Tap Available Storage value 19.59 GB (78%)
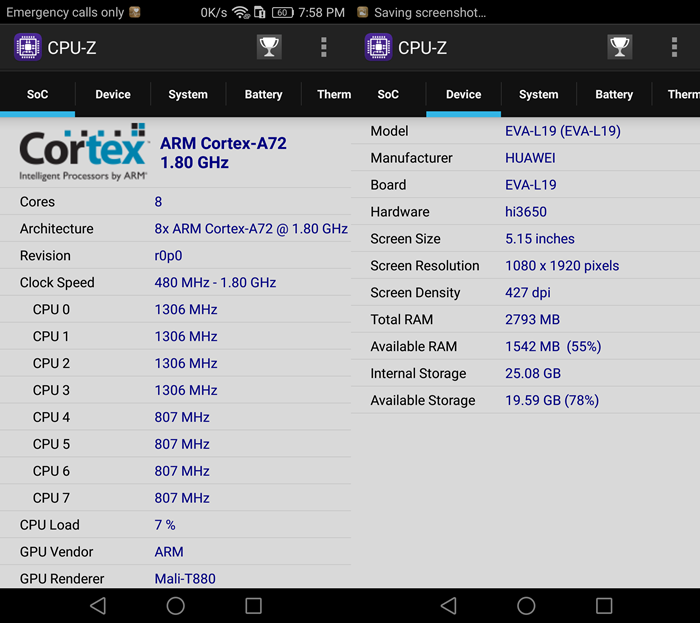Viewport: 700px width, 623px height. click(552, 400)
